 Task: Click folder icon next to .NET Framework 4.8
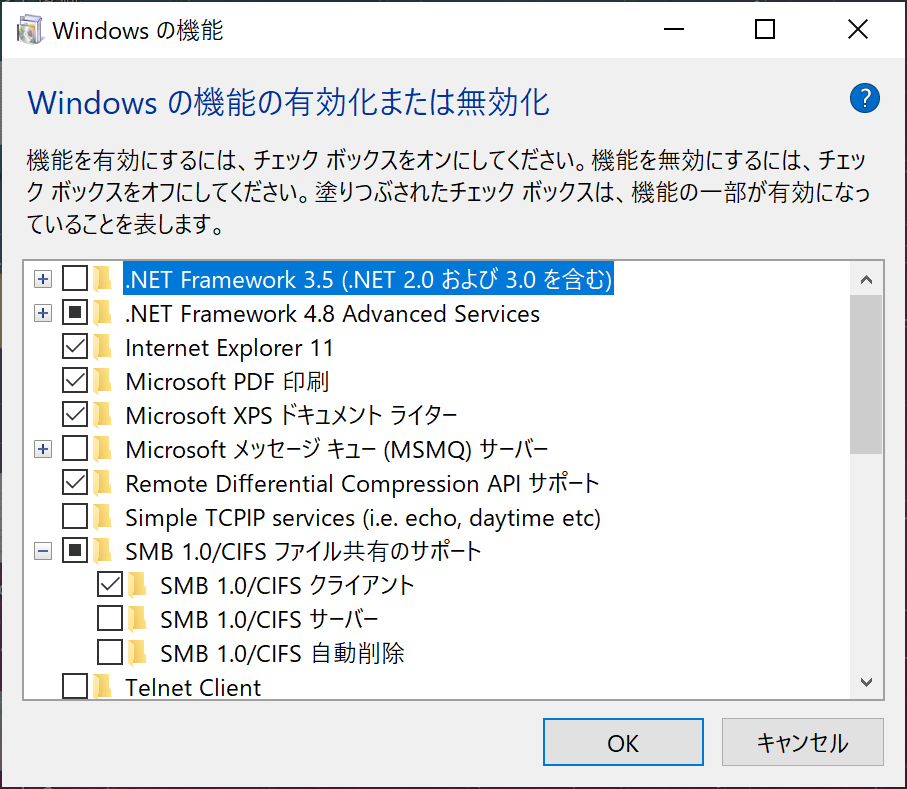click(x=103, y=313)
